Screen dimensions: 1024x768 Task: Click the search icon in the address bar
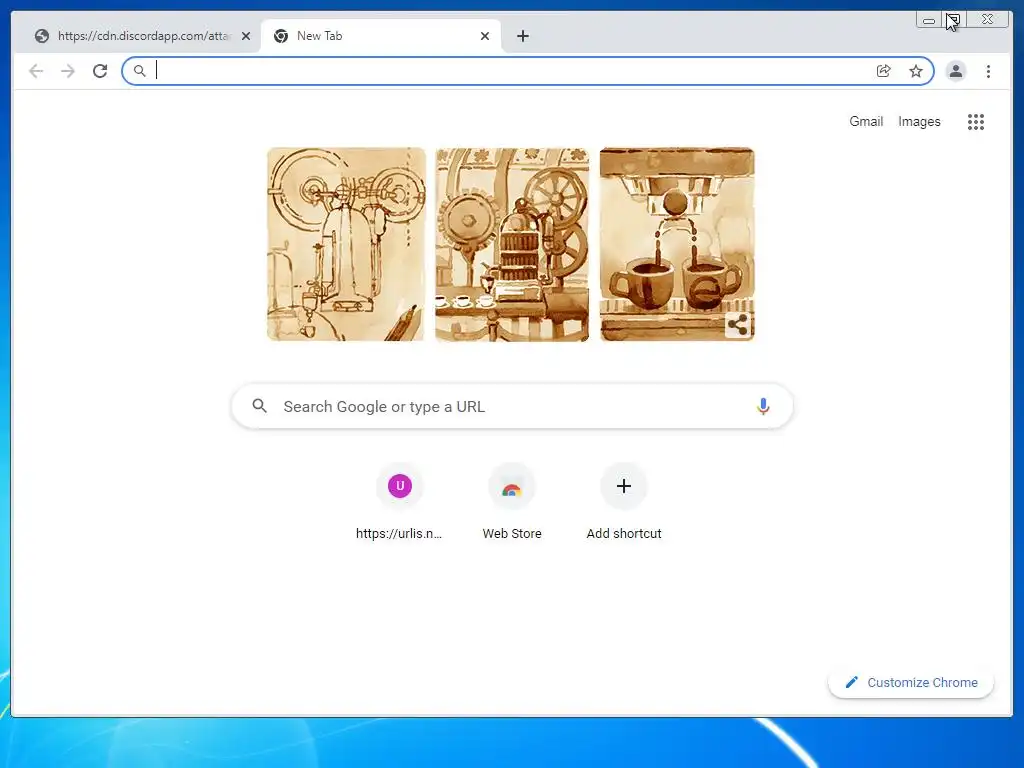pos(140,71)
